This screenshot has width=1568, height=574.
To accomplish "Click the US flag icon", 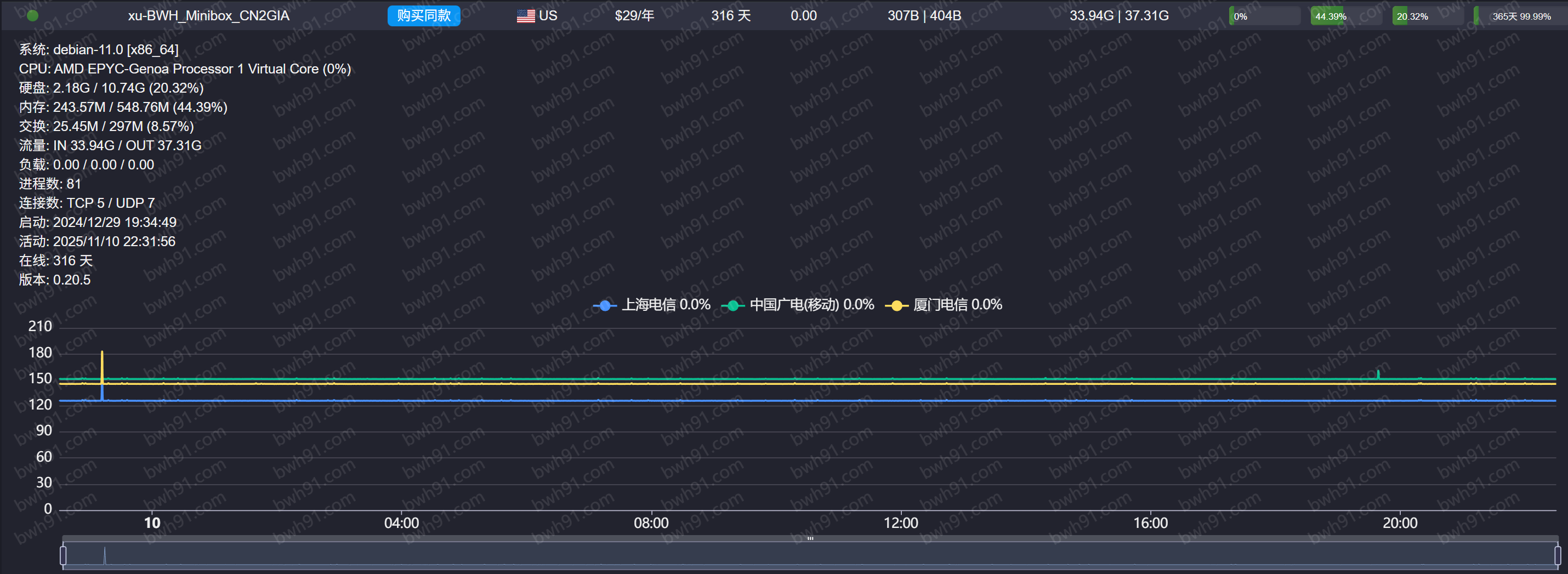I will tap(525, 16).
